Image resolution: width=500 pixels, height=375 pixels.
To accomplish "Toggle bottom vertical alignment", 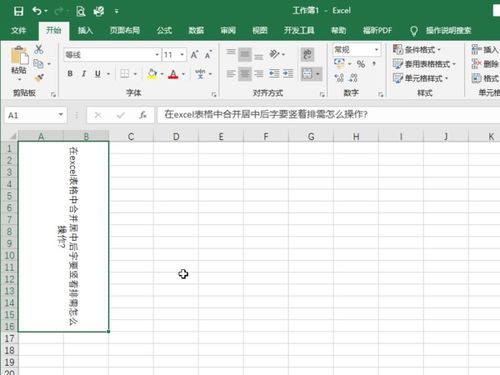I will (259, 56).
